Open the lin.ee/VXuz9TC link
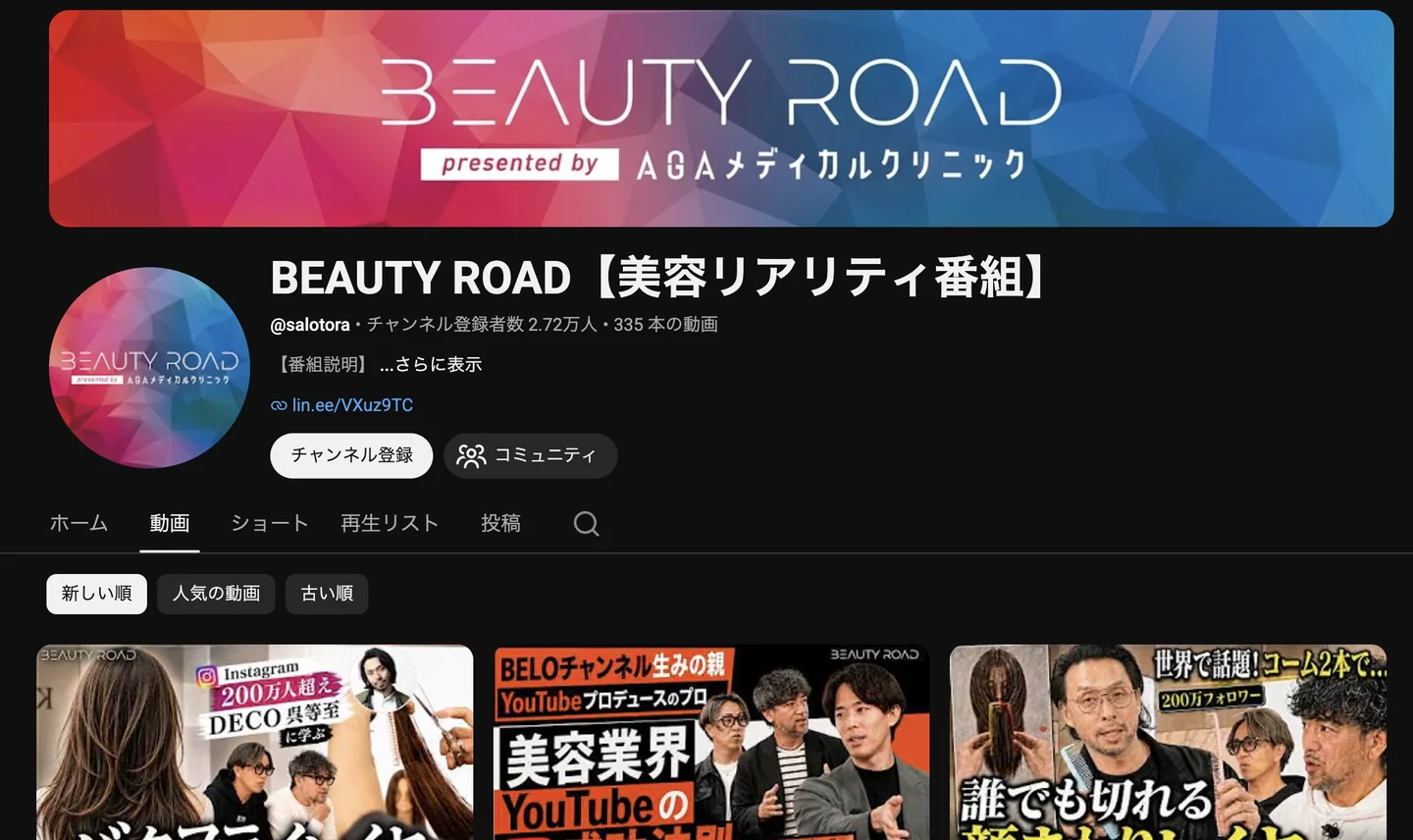 [x=352, y=405]
